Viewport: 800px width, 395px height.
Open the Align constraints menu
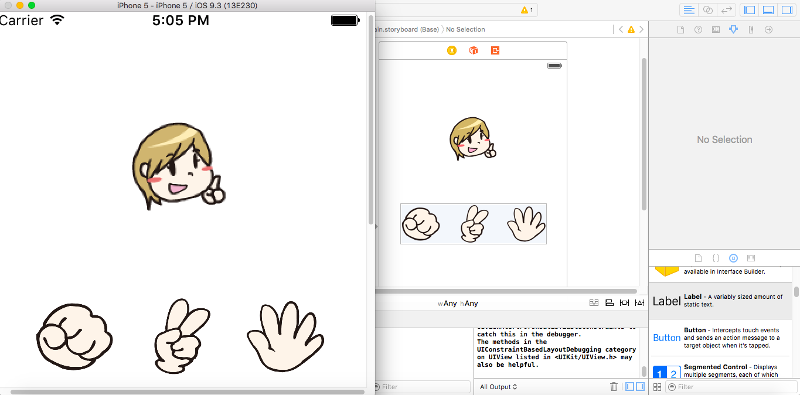point(609,302)
